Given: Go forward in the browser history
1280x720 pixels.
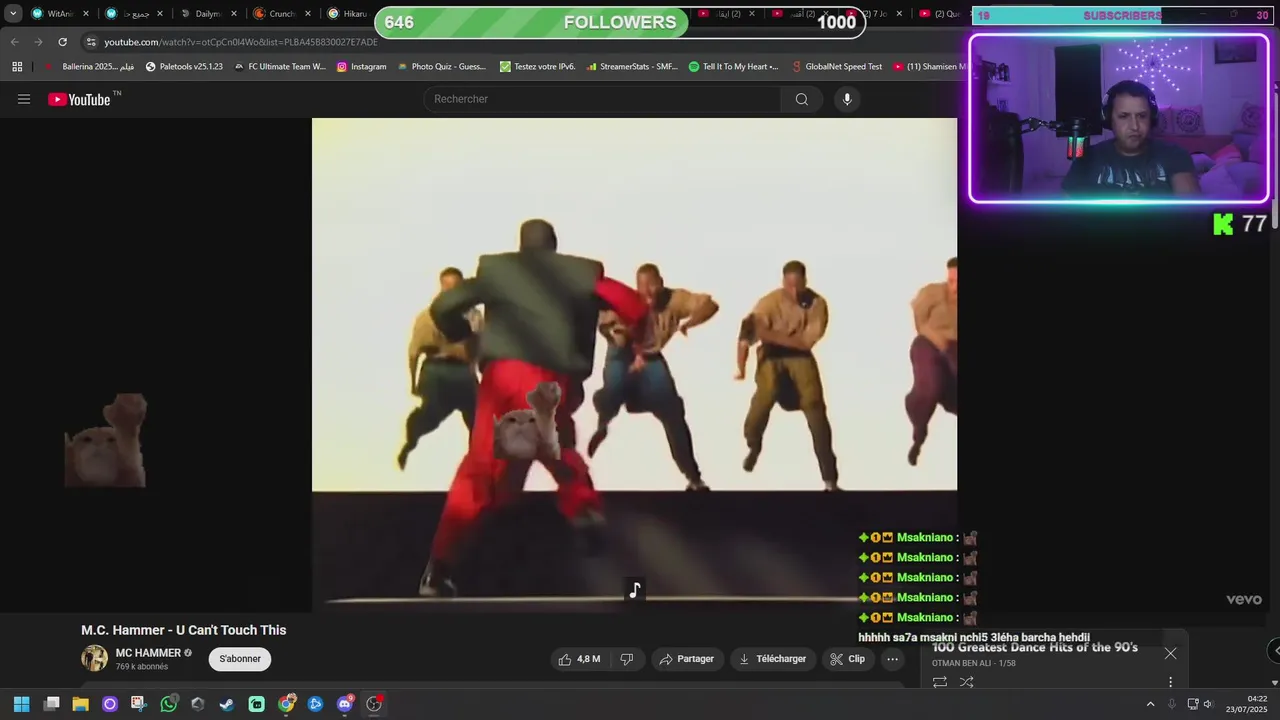Looking at the screenshot, I should coord(38,42).
